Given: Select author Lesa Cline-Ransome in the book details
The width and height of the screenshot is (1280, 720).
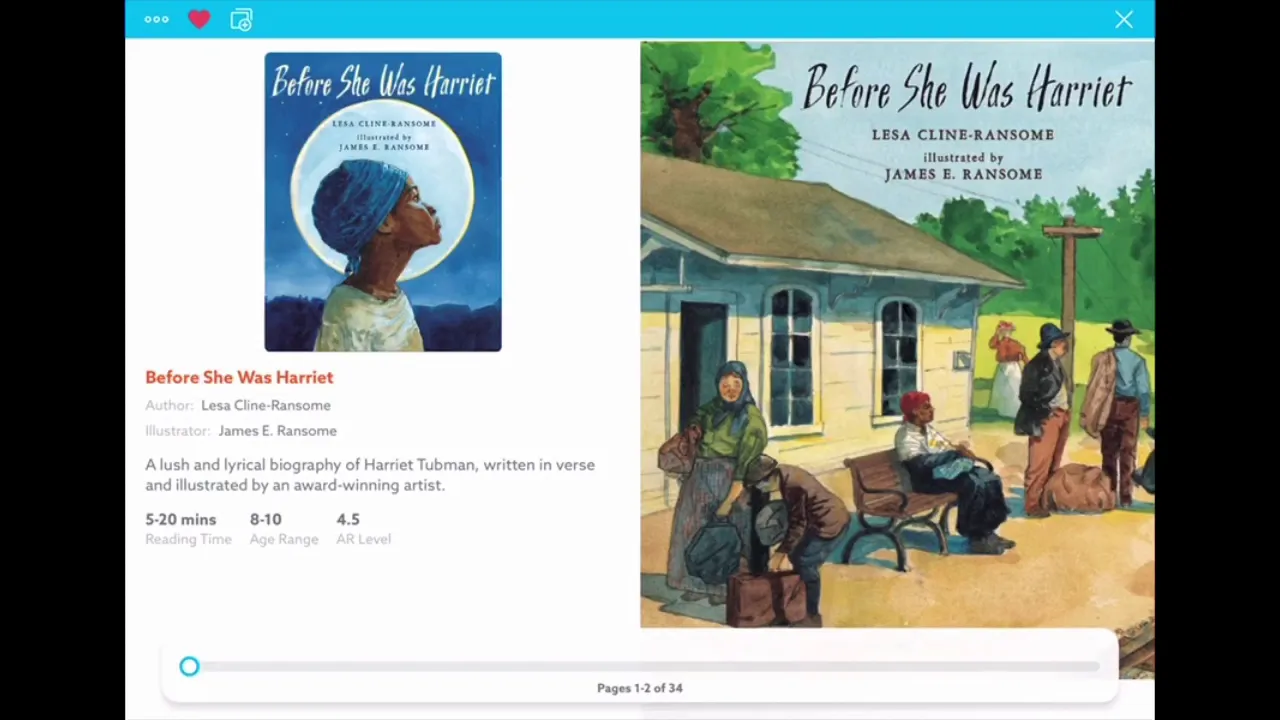Looking at the screenshot, I should click(266, 405).
